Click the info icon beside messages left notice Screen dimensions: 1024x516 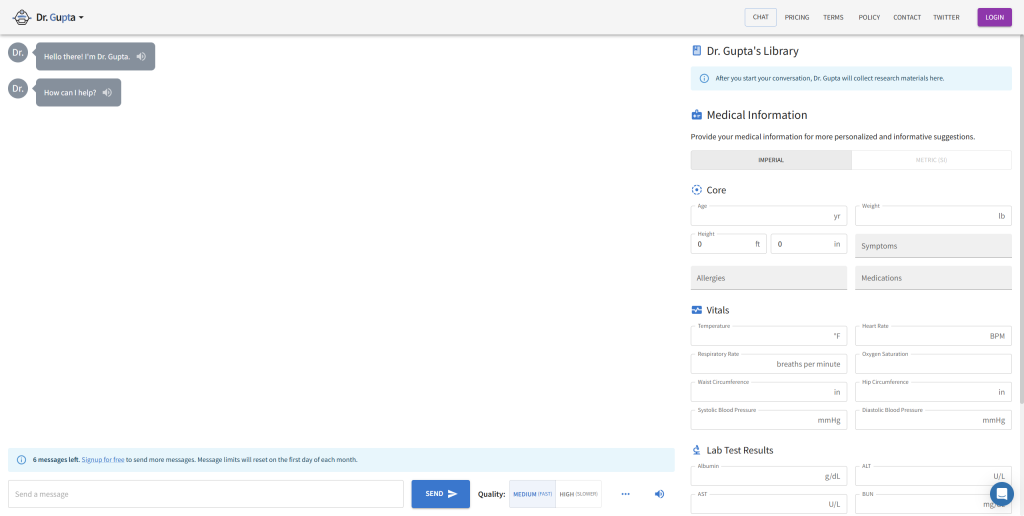[x=21, y=460]
